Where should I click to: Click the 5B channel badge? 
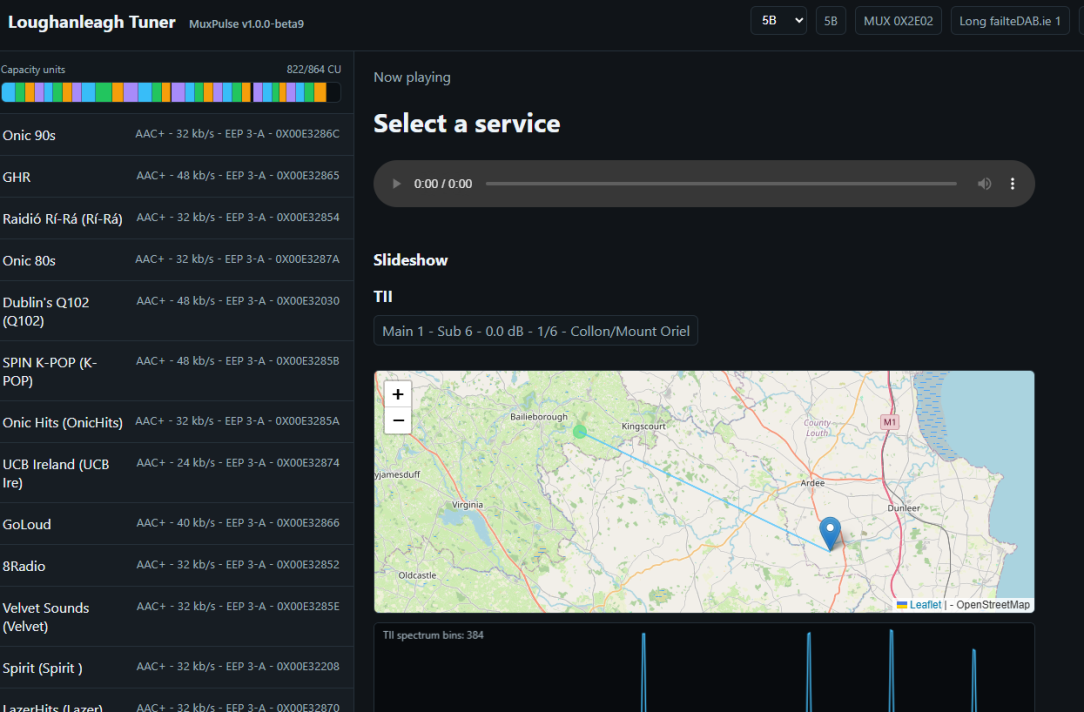pyautogui.click(x=831, y=21)
